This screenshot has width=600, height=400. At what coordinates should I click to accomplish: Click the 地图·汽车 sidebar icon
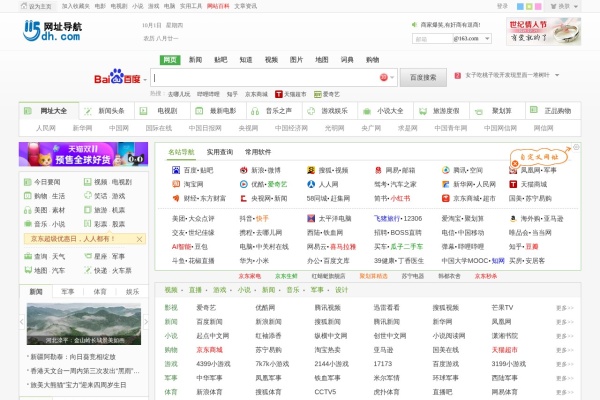[28, 270]
